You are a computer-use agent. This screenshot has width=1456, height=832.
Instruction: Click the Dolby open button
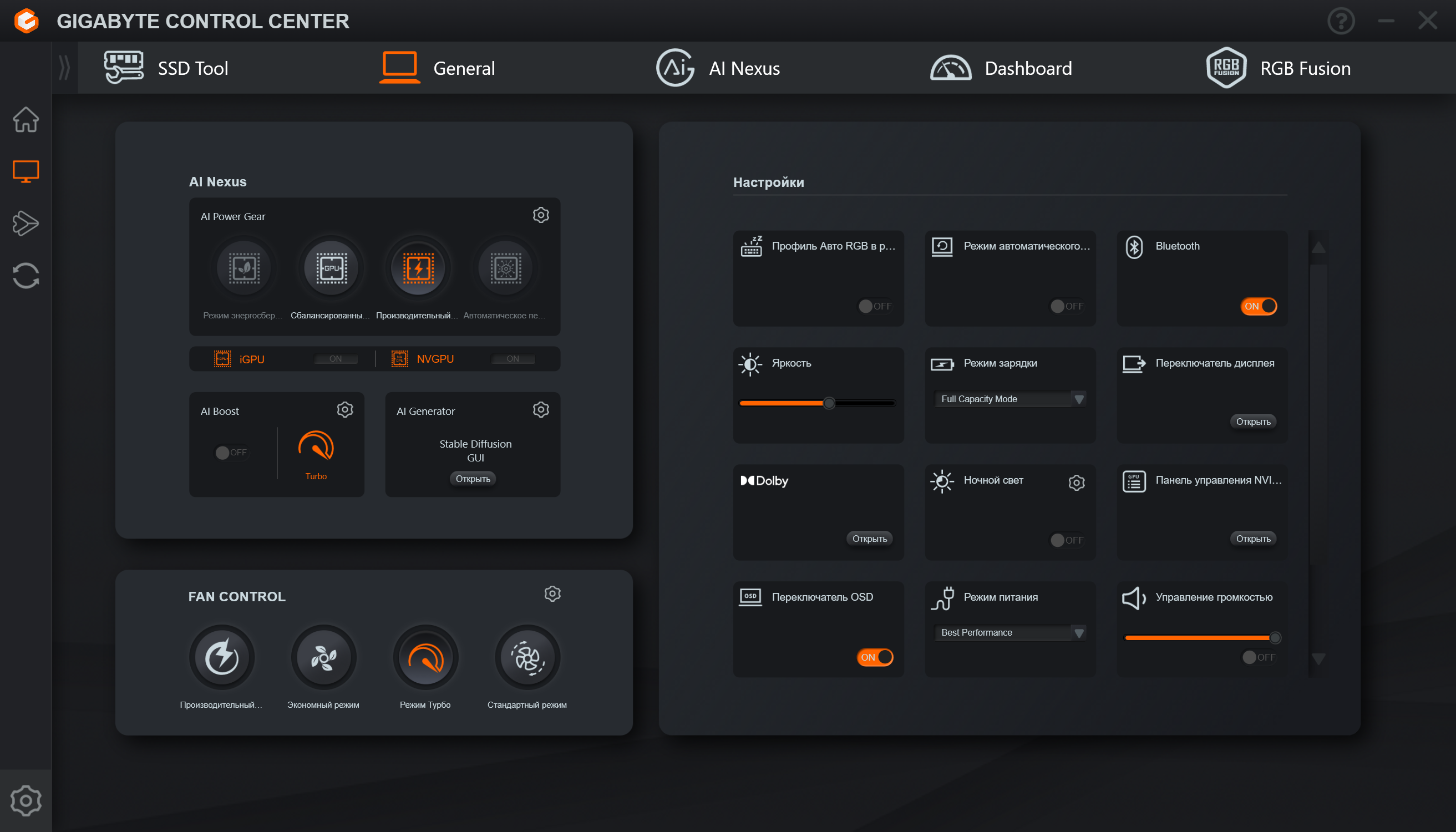(x=869, y=539)
